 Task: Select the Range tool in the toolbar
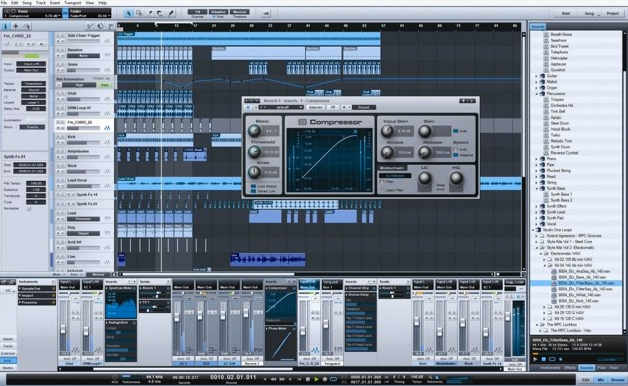(x=139, y=13)
